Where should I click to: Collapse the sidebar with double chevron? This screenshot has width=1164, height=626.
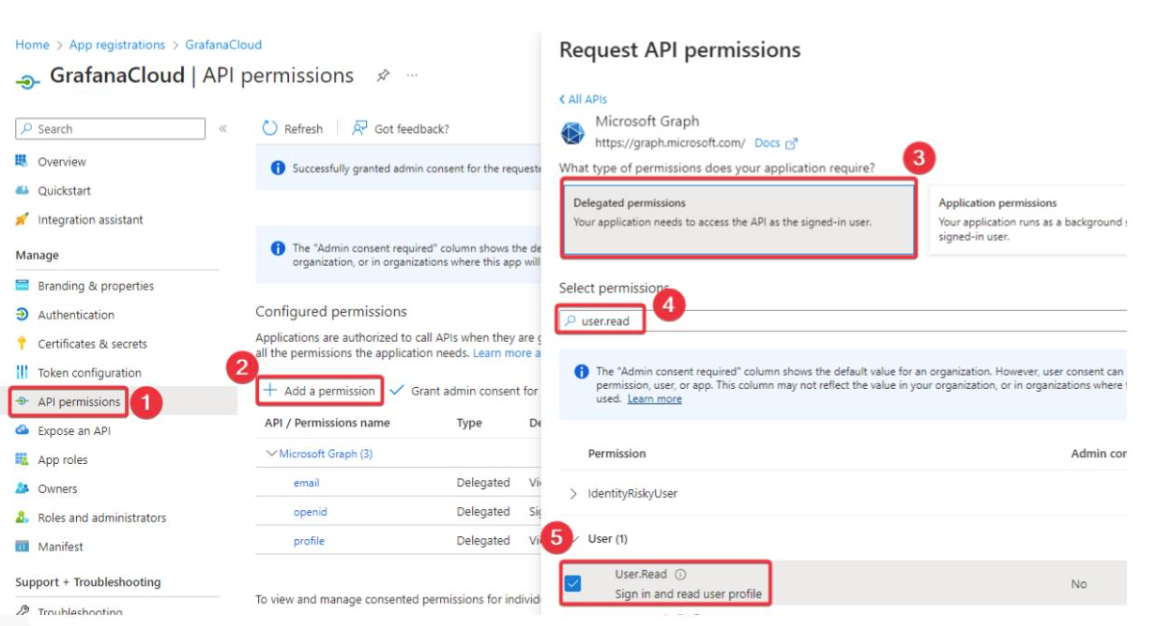point(223,128)
